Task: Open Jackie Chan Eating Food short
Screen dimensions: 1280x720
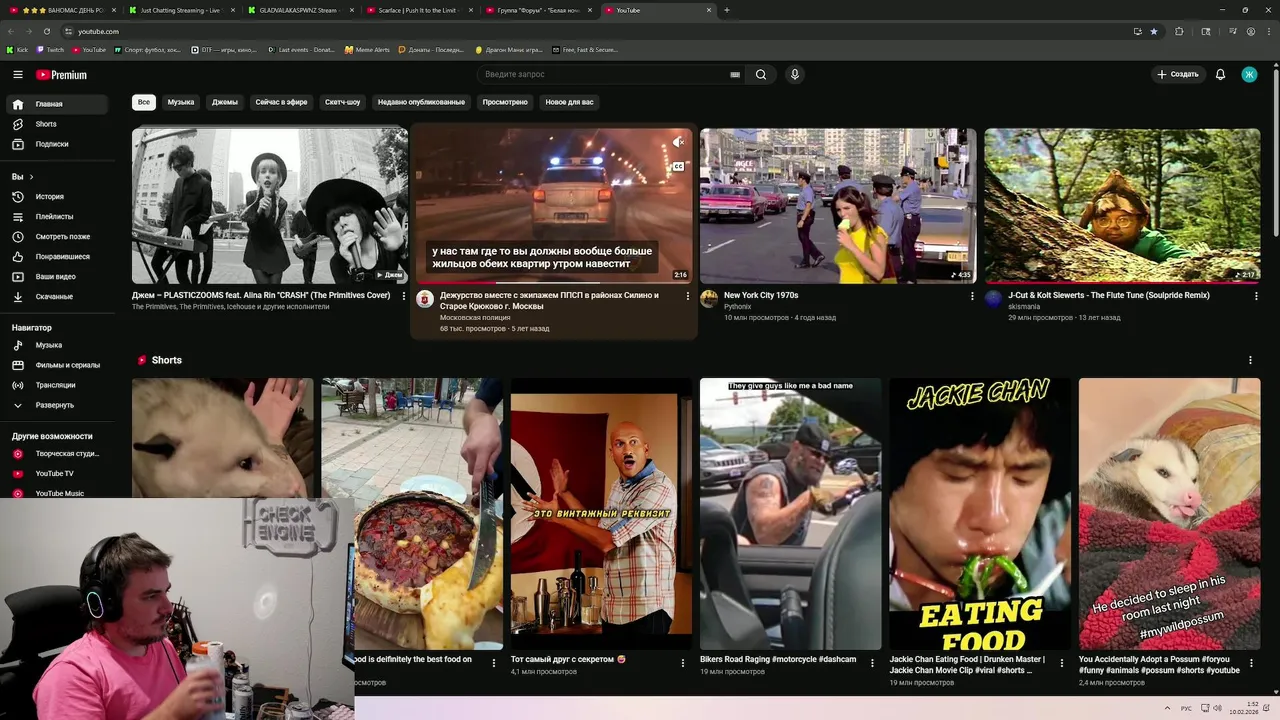Action: coord(980,514)
